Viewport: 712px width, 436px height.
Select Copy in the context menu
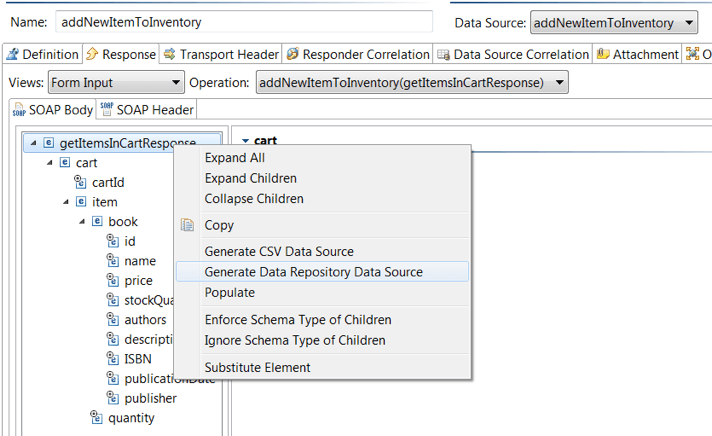[323, 225]
